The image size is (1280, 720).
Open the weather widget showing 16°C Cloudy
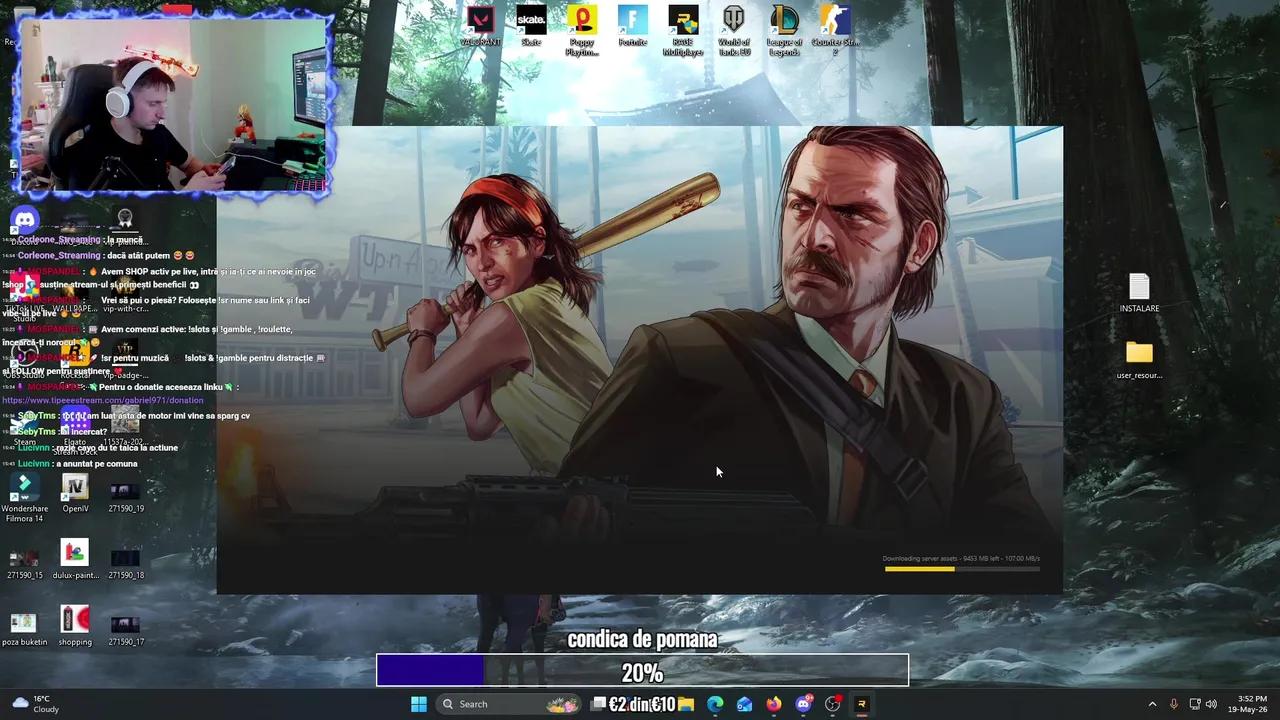click(35, 704)
